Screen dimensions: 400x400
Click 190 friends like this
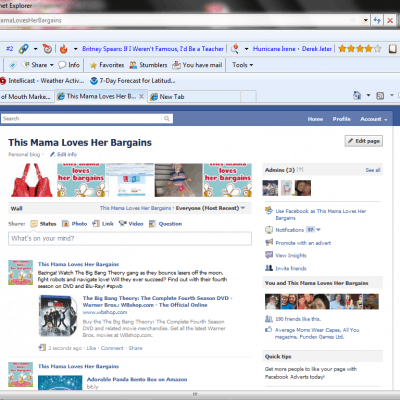pyautogui.click(x=298, y=319)
